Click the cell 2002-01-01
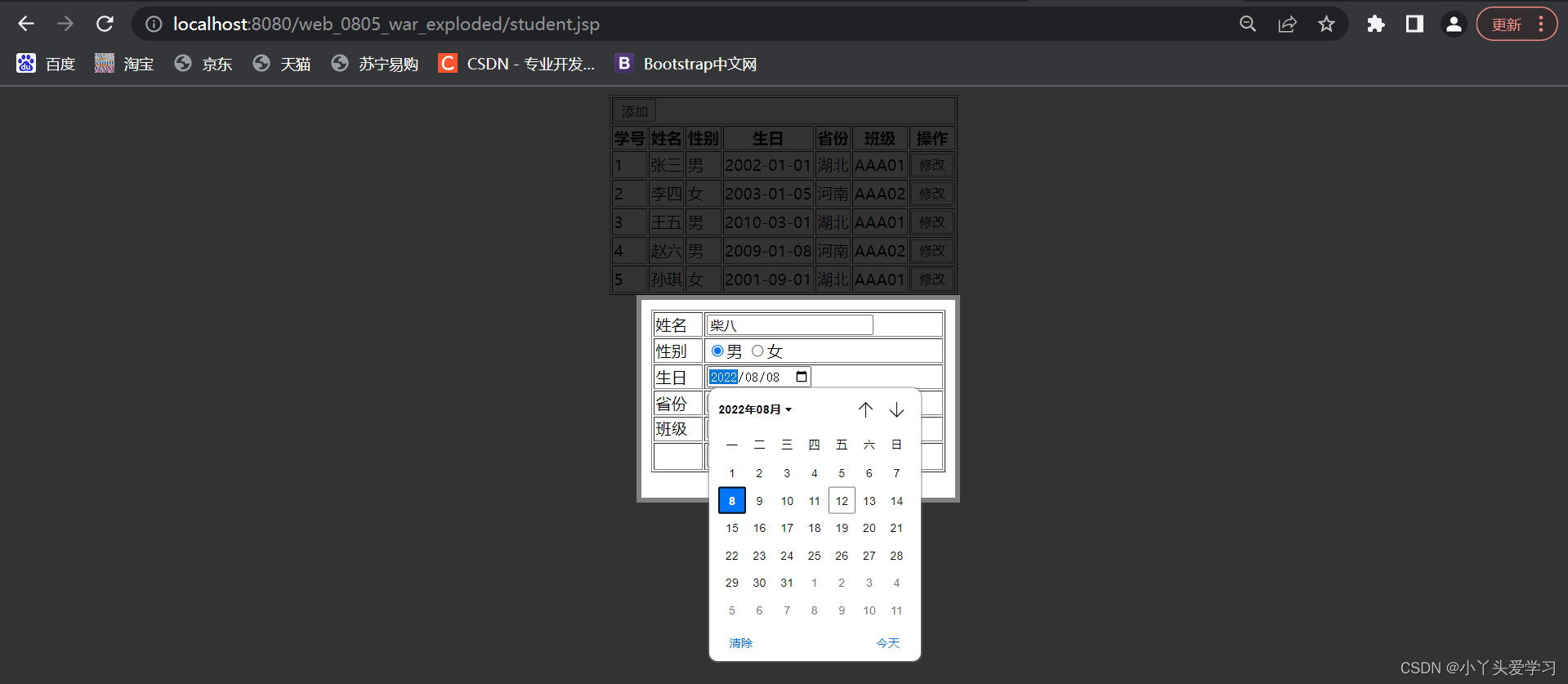Image resolution: width=1568 pixels, height=684 pixels. click(768, 165)
